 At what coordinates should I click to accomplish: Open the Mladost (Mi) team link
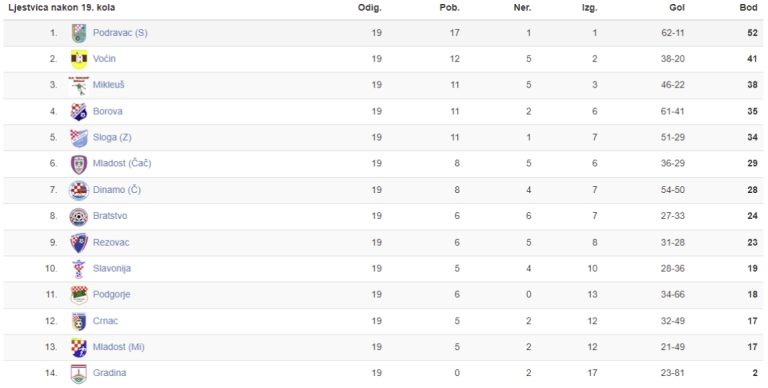119,347
